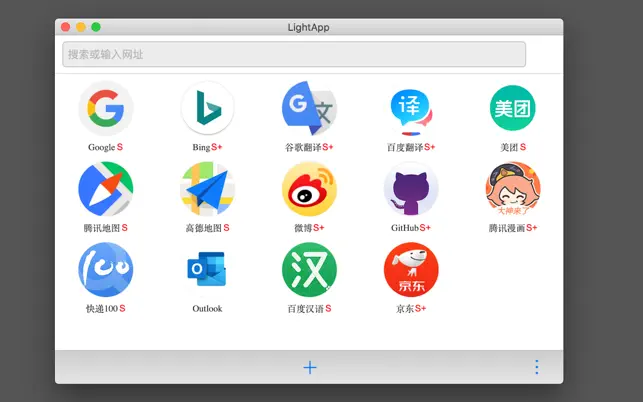Image resolution: width=643 pixels, height=402 pixels.
Task: Launch the 微博 Weibo icon
Action: coord(309,189)
